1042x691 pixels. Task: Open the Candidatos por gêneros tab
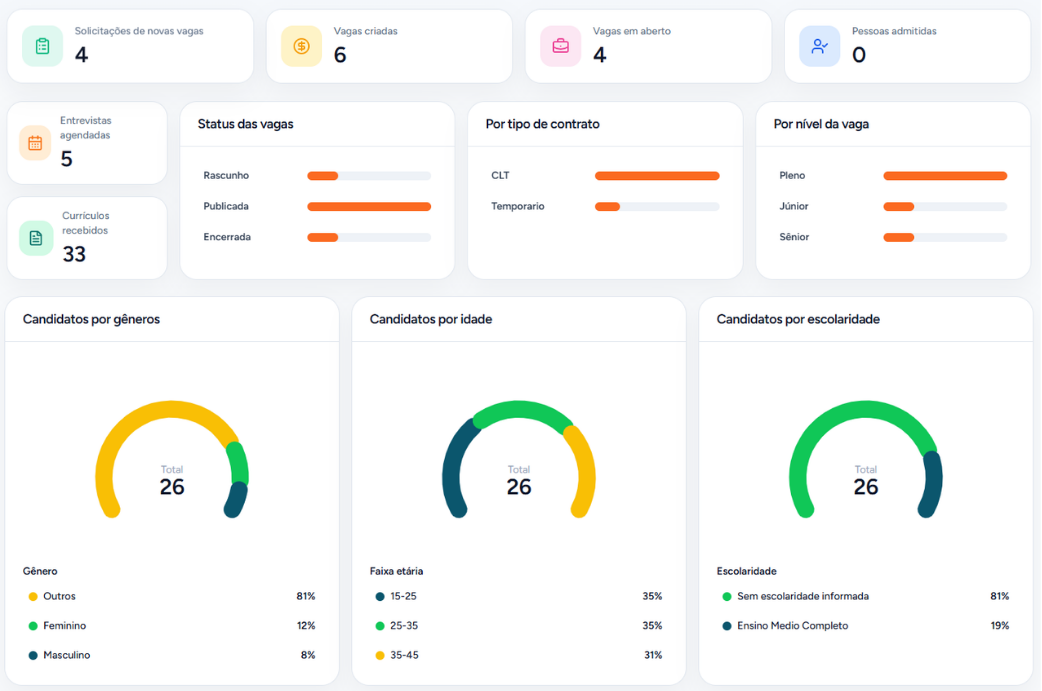click(93, 319)
